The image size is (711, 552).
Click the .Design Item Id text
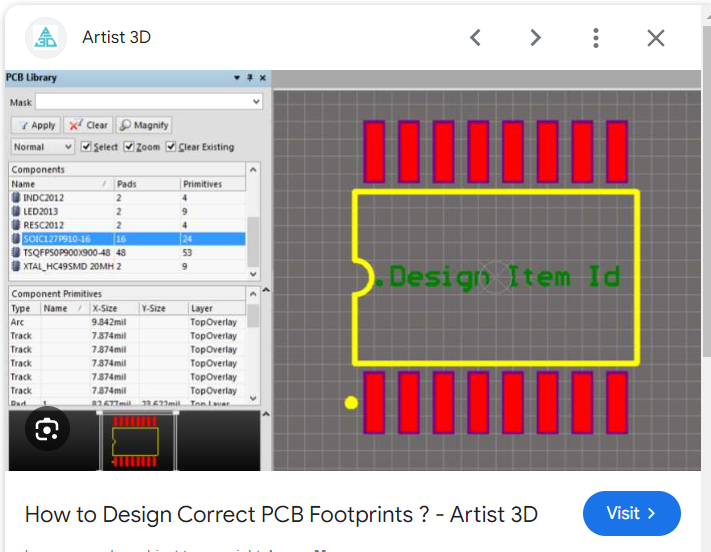pos(497,276)
